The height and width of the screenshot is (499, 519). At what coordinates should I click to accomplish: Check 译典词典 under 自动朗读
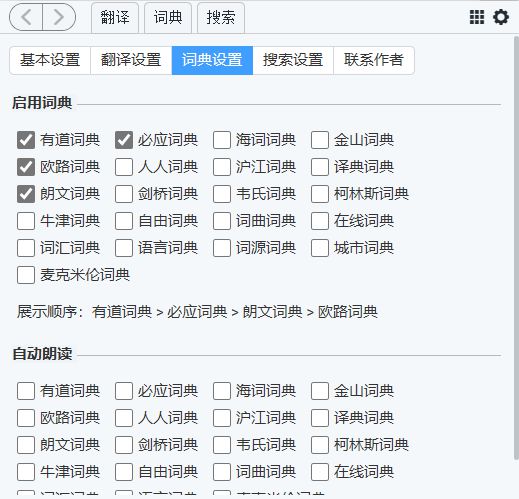320,418
